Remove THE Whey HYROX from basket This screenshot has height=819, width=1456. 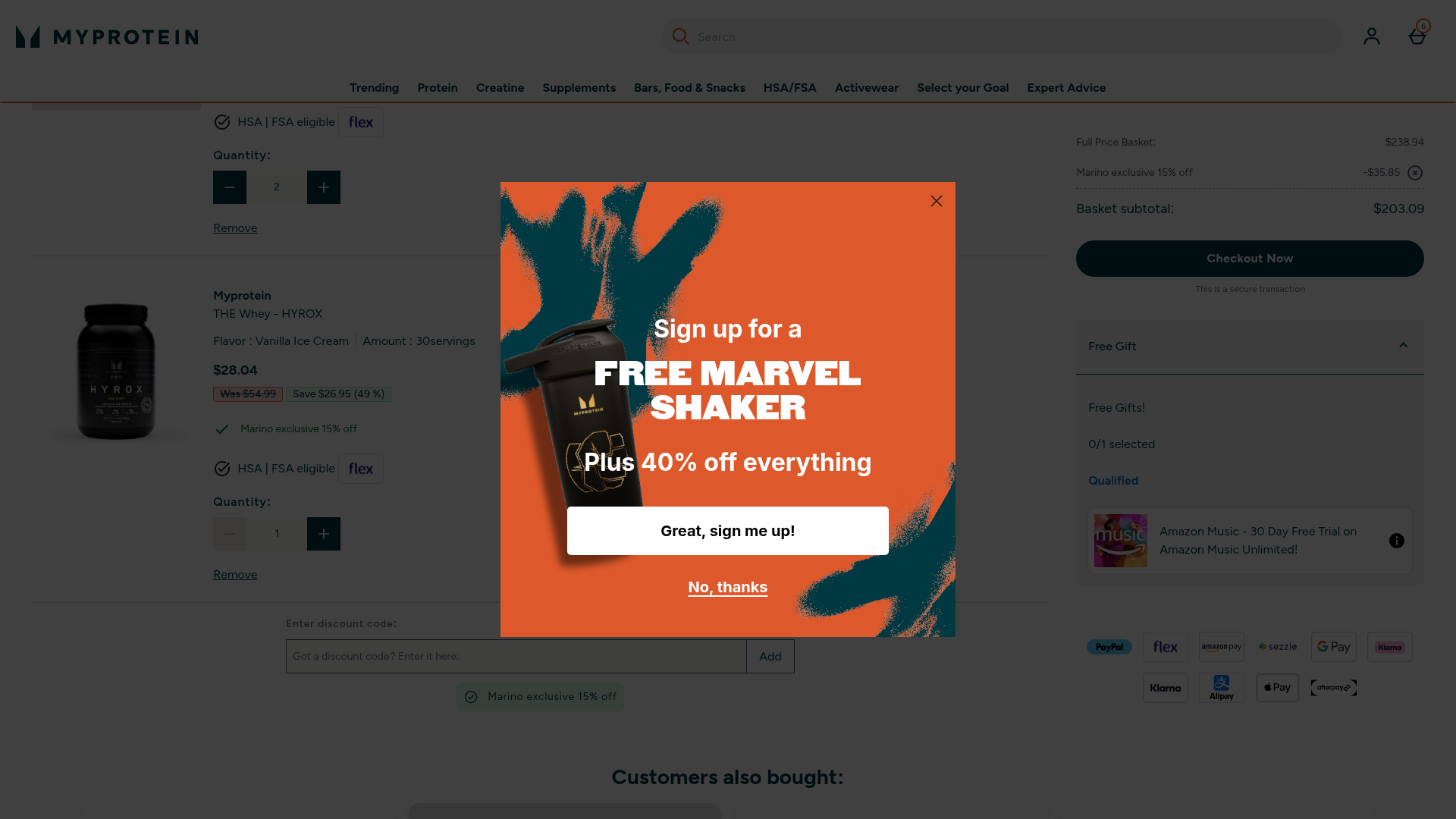(235, 575)
